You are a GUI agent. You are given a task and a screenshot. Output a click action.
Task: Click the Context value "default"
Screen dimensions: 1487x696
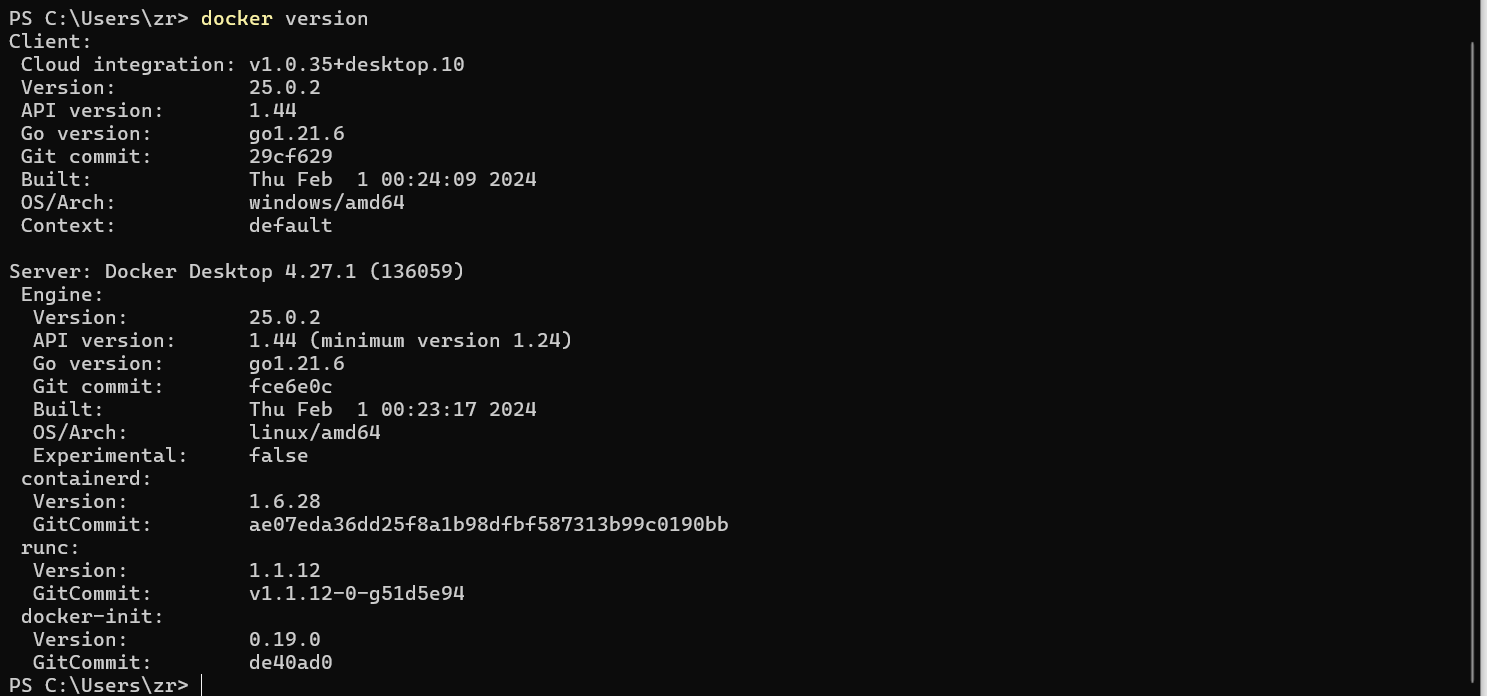[x=291, y=226]
